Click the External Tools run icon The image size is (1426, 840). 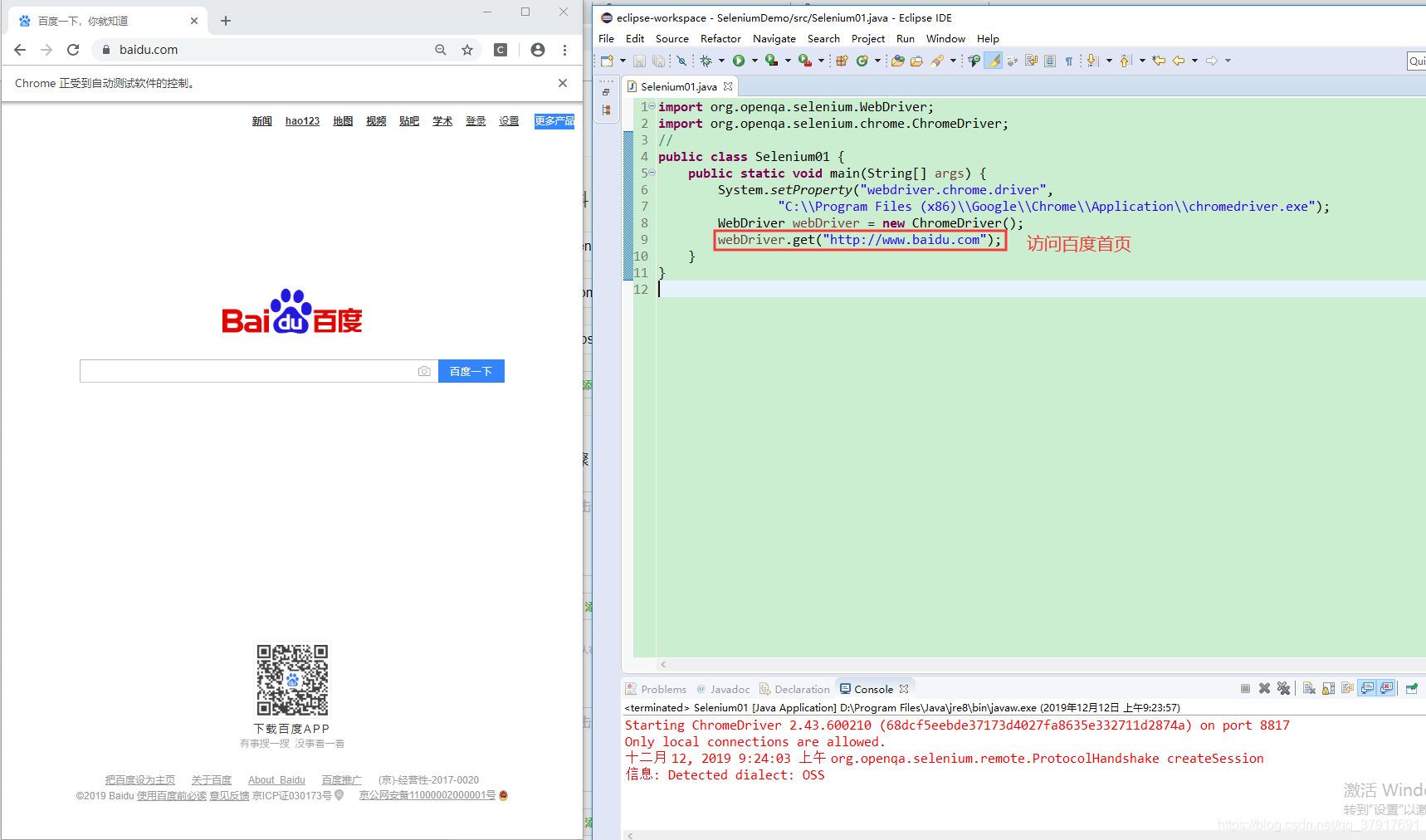pos(804,61)
